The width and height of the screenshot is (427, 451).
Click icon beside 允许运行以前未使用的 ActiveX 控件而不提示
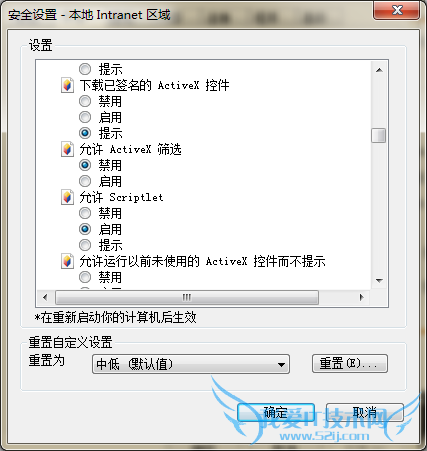(x=67, y=261)
